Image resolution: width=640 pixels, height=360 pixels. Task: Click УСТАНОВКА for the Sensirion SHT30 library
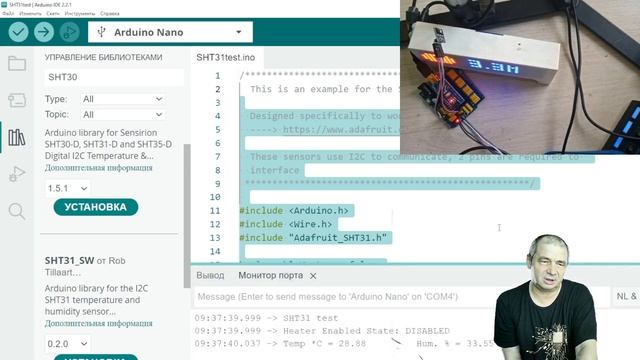(x=96, y=207)
